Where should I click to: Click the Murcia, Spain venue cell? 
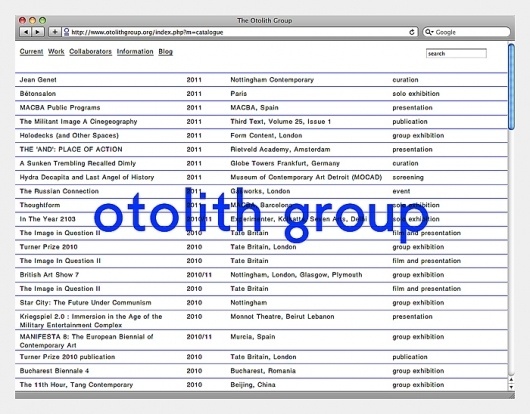(253, 337)
